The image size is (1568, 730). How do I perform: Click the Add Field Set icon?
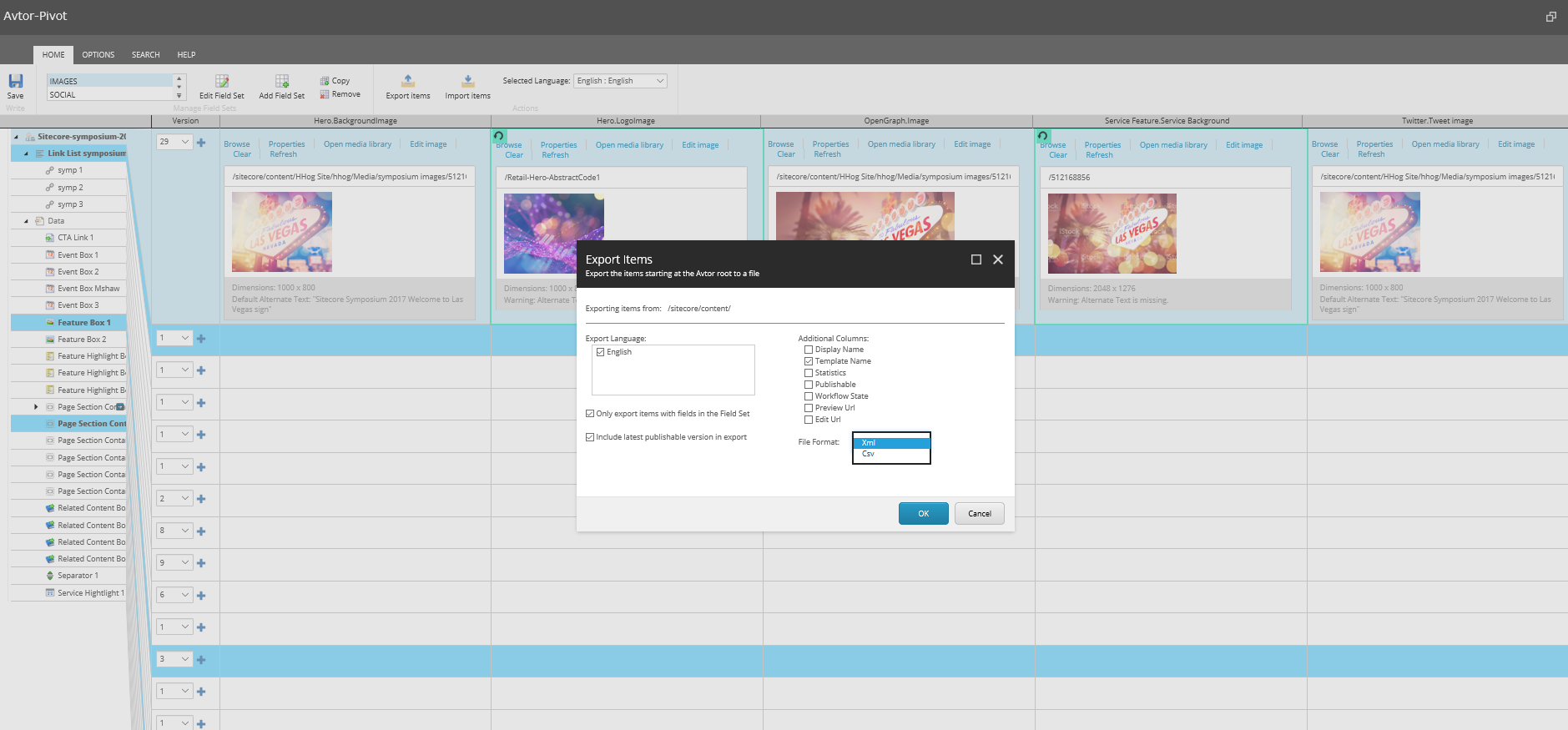tap(282, 82)
